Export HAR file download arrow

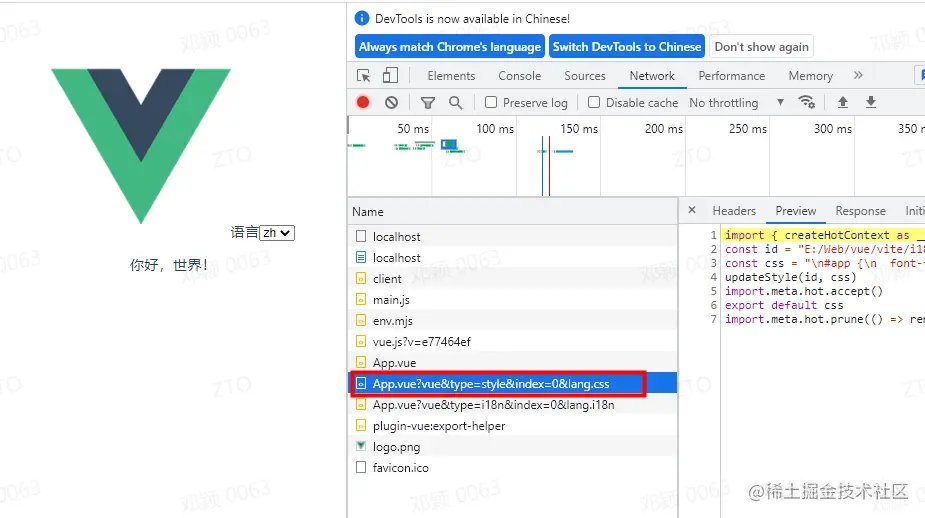pyautogui.click(x=871, y=102)
